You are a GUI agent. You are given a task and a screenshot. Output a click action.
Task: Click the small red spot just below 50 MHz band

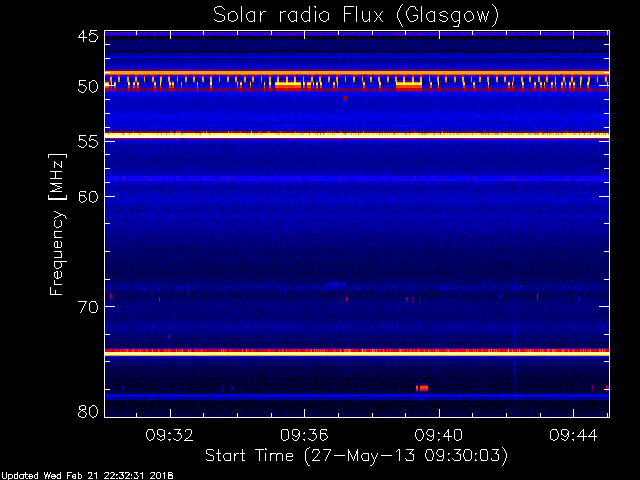click(345, 98)
